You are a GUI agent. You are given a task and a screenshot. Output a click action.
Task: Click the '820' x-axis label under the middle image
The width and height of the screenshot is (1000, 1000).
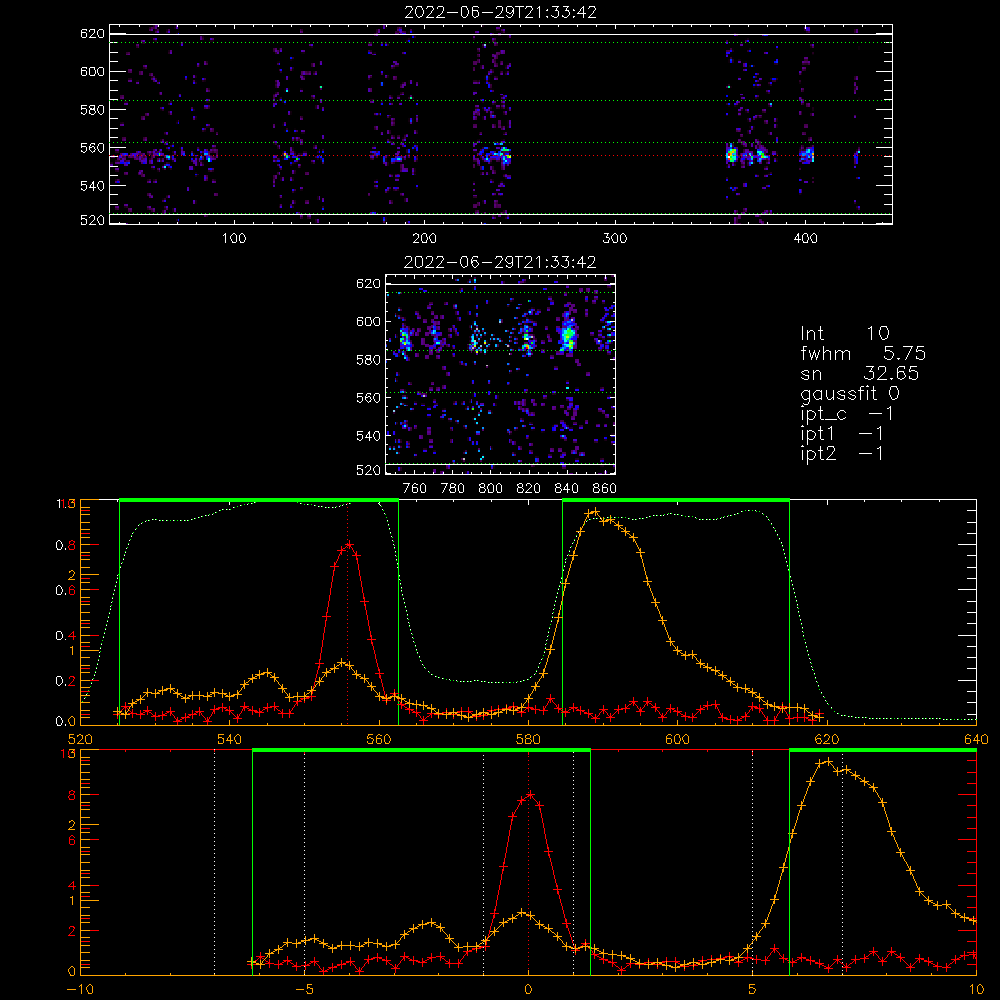pyautogui.click(x=529, y=489)
